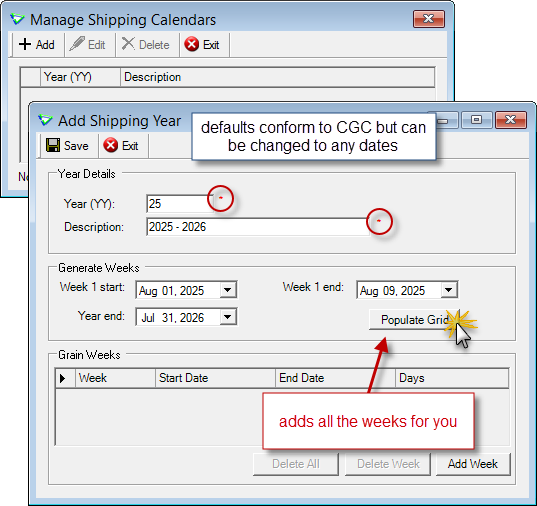Close the Manage Shipping Calendars window
Viewport: 537px width, 506px height.
tap(429, 18)
